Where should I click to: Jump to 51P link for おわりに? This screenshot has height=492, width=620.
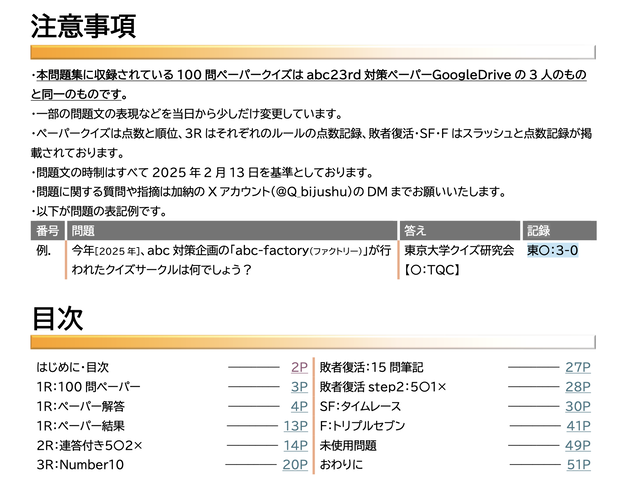point(579,465)
